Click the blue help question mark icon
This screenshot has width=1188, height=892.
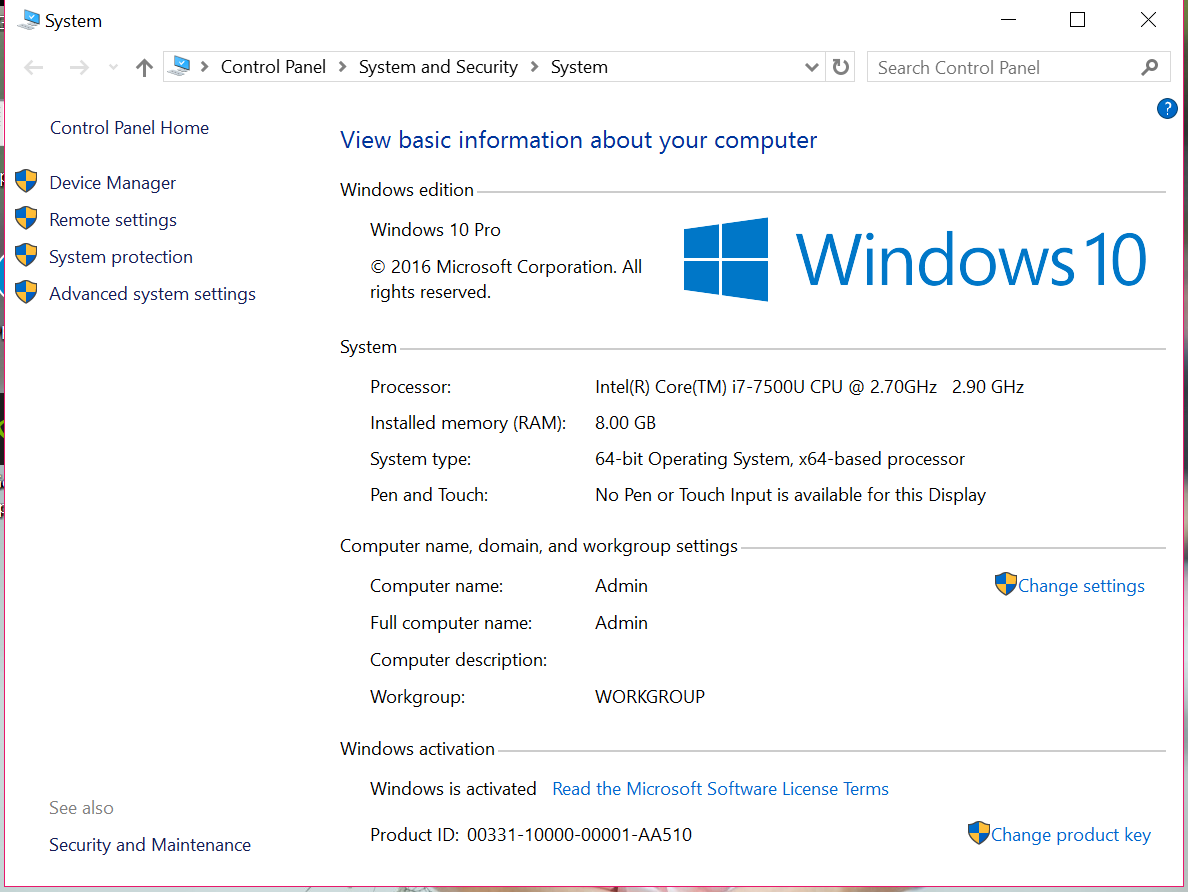tap(1167, 108)
